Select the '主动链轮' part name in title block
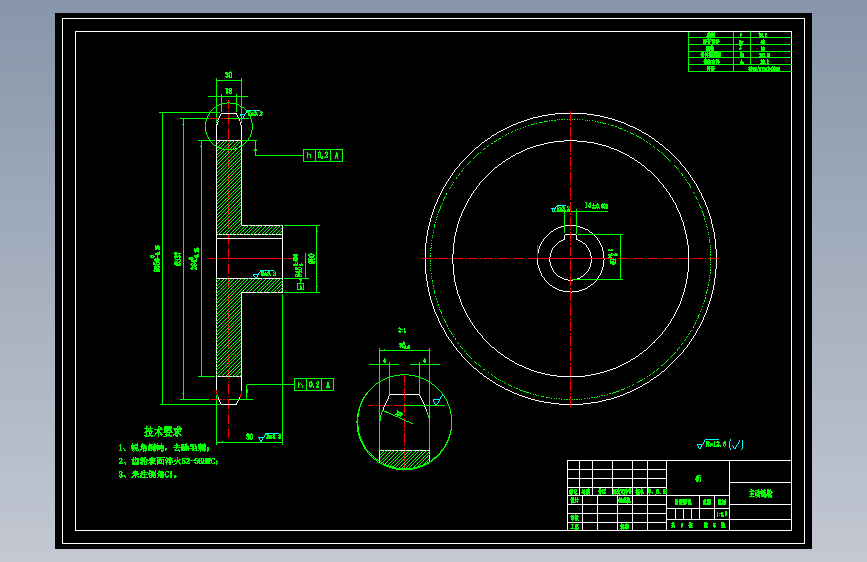Screen dimensions: 867x562 point(761,493)
